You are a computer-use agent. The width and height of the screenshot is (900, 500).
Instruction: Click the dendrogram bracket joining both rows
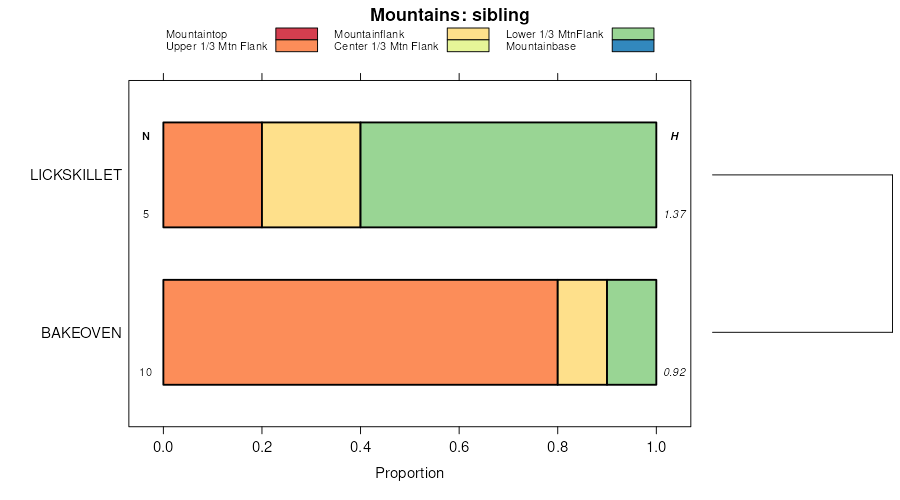891,253
